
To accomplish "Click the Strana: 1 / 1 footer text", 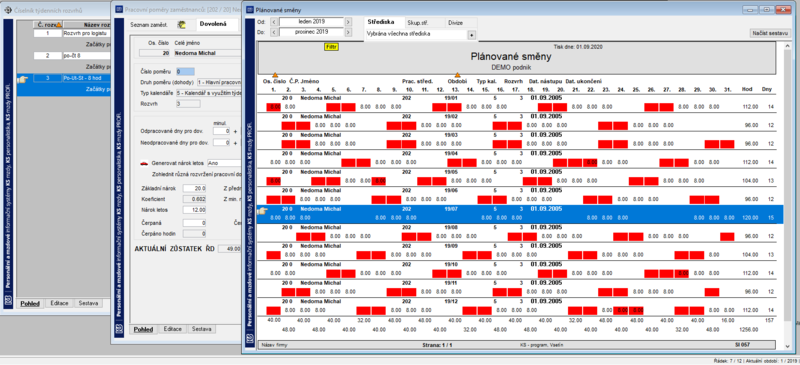I will [x=437, y=346].
